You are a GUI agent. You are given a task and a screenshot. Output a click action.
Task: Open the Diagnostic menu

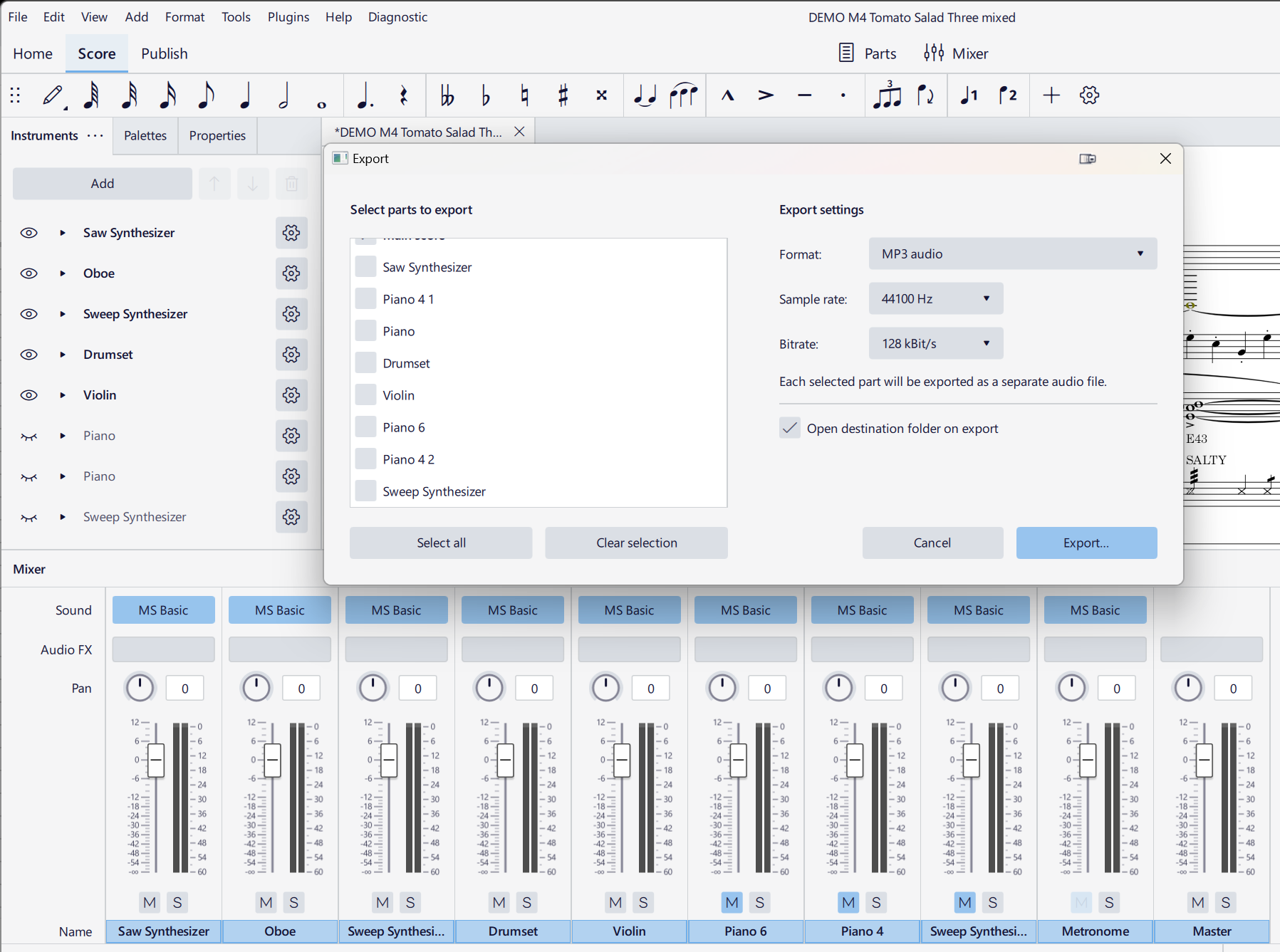[397, 17]
